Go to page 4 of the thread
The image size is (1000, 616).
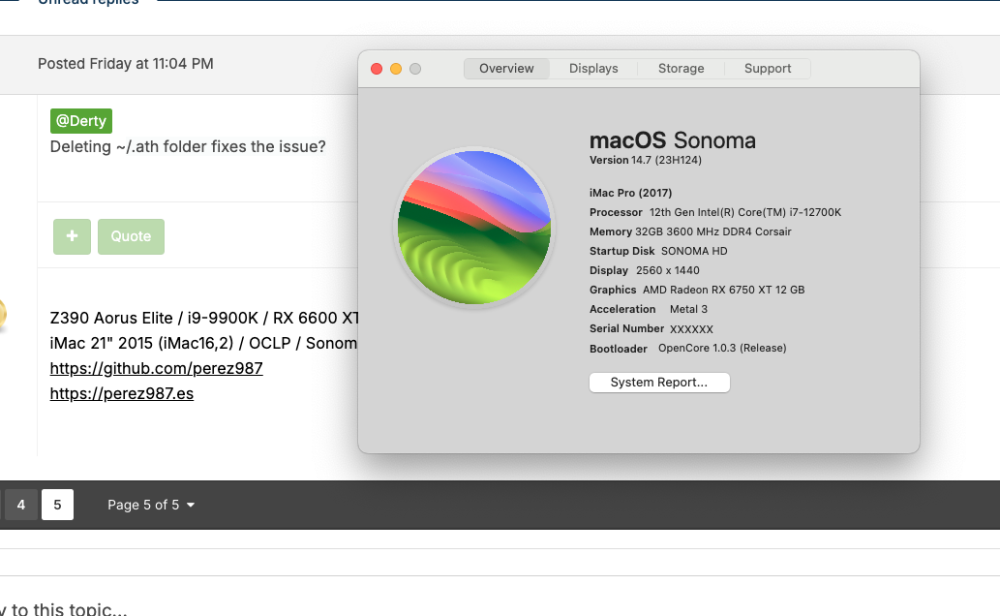pyautogui.click(x=21, y=505)
